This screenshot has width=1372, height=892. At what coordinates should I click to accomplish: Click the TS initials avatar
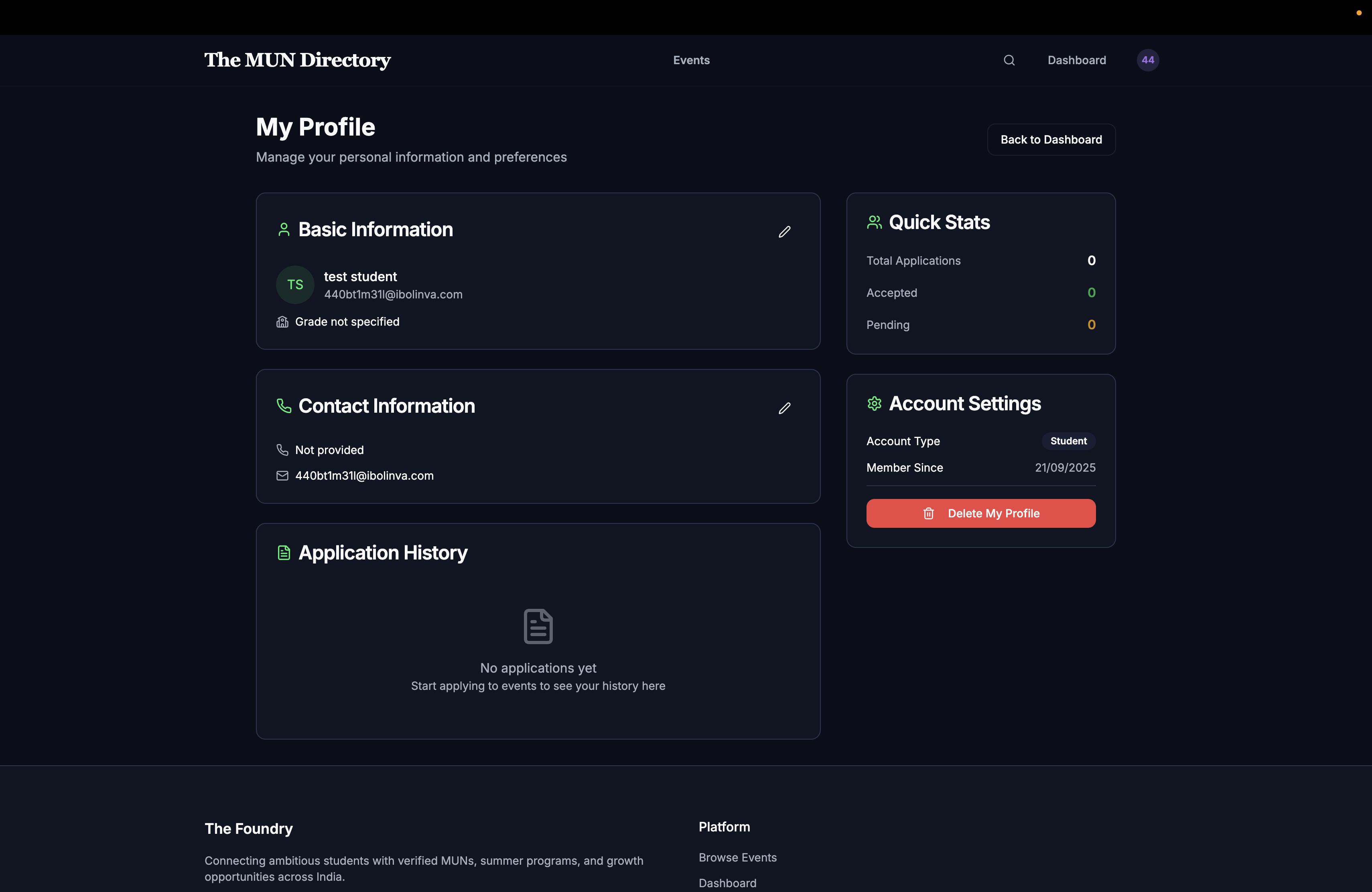pyautogui.click(x=295, y=285)
